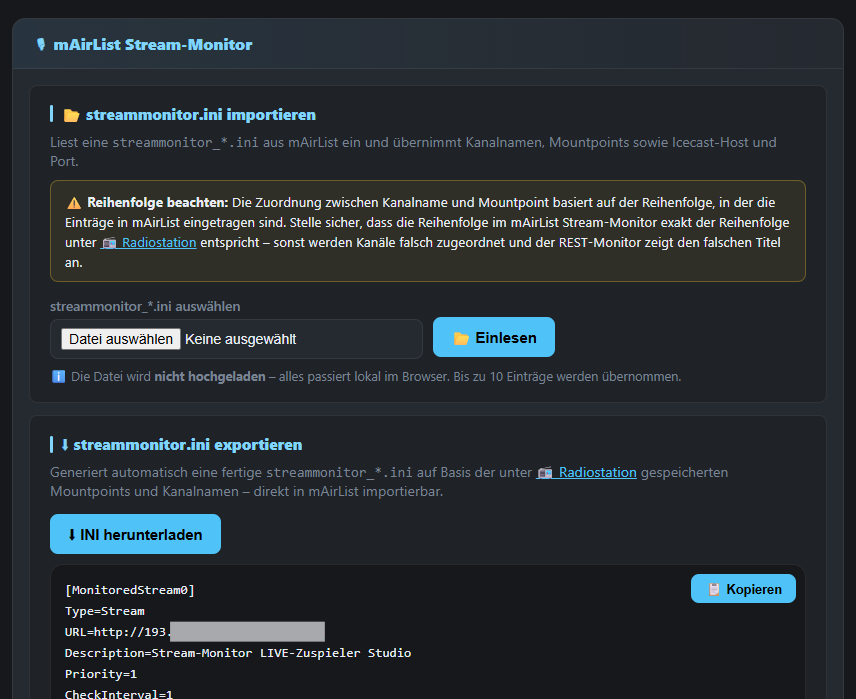Copy the INI code with Kopieren

coord(743,589)
